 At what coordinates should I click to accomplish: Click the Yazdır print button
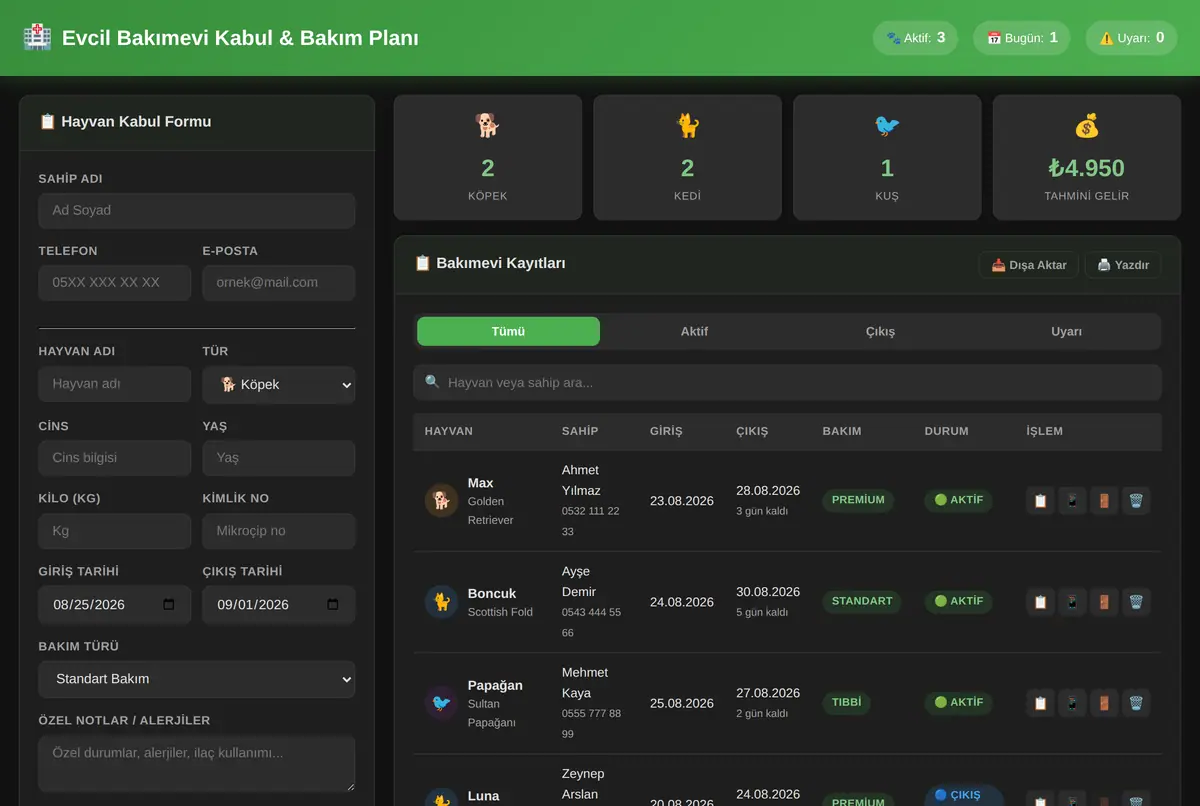click(1123, 265)
